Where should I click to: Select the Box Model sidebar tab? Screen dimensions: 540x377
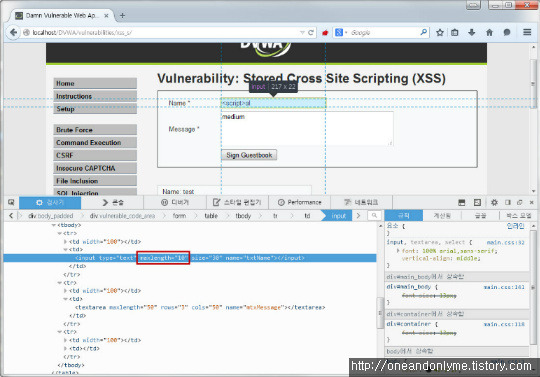click(x=519, y=216)
